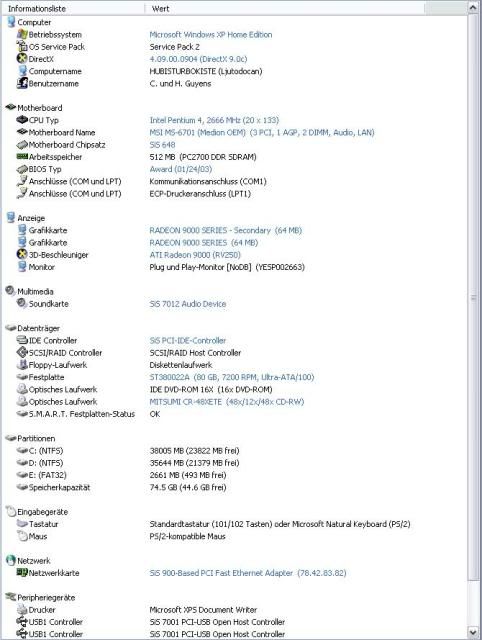Open the ST380022A hard disk link

point(232,378)
